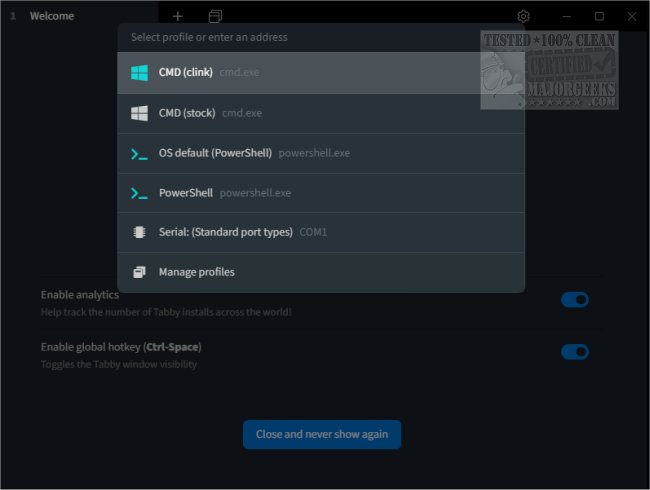Screen dimensions: 650x490
Task: Click the terminal icon for OS default (PowerShell)
Action: 139,153
